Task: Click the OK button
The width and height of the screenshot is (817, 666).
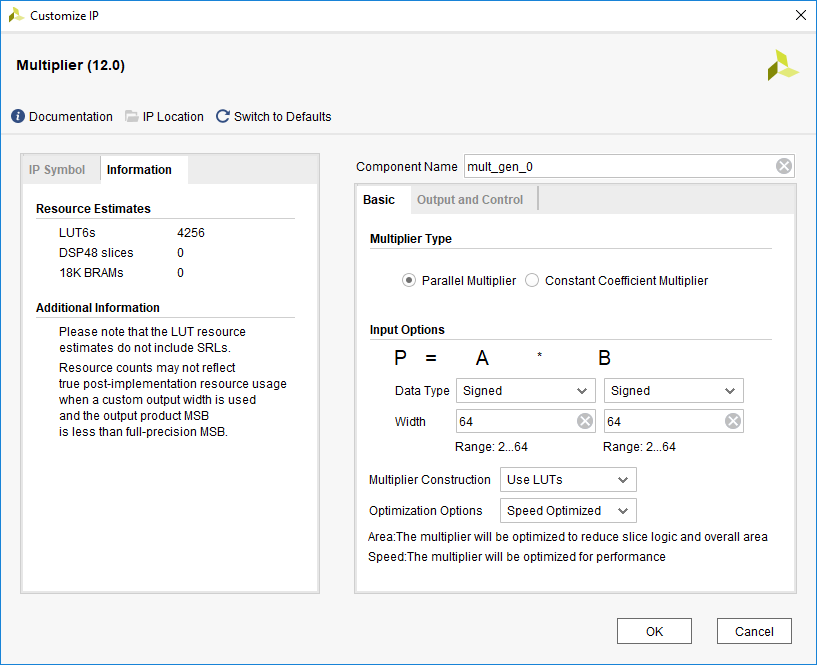Action: pos(654,631)
